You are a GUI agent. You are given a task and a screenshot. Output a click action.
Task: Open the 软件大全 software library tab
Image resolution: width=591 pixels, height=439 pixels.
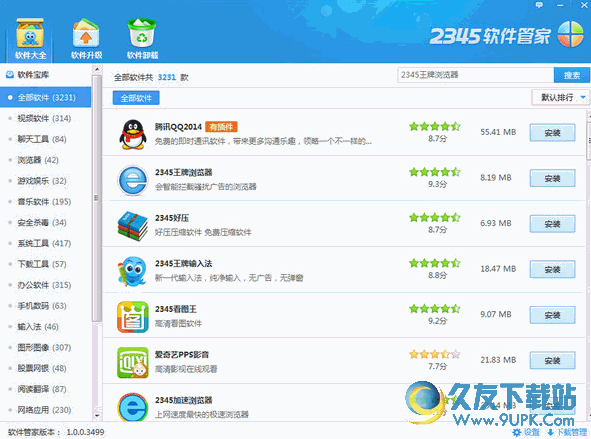[x=30, y=39]
